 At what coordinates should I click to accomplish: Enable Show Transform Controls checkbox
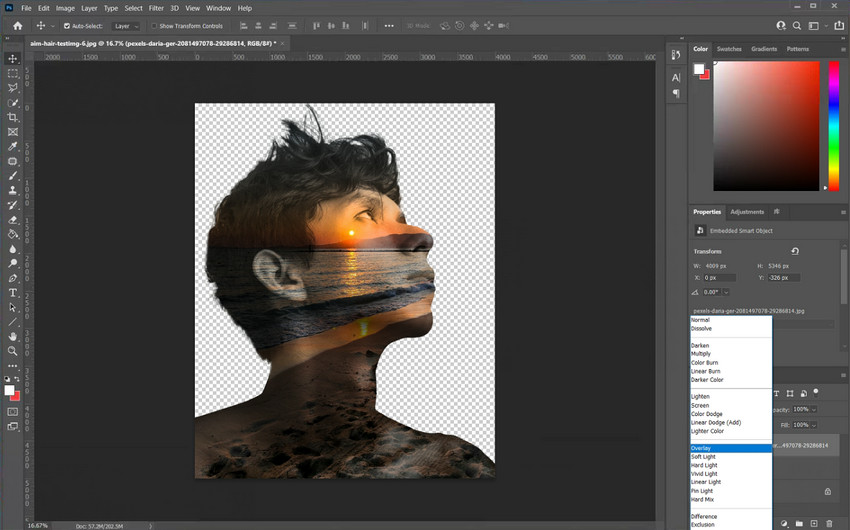pyautogui.click(x=154, y=26)
